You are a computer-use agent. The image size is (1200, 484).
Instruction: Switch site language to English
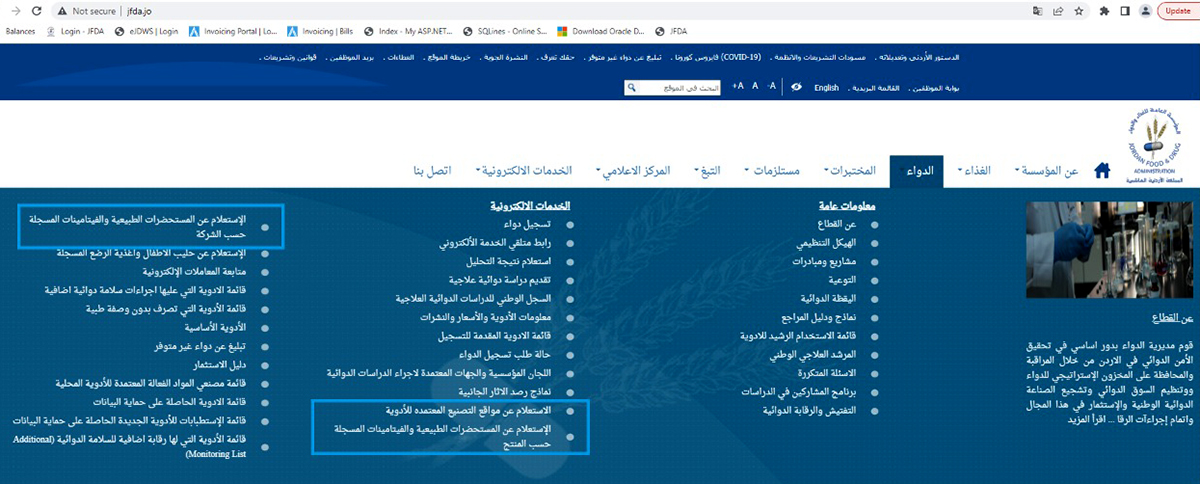coord(826,88)
